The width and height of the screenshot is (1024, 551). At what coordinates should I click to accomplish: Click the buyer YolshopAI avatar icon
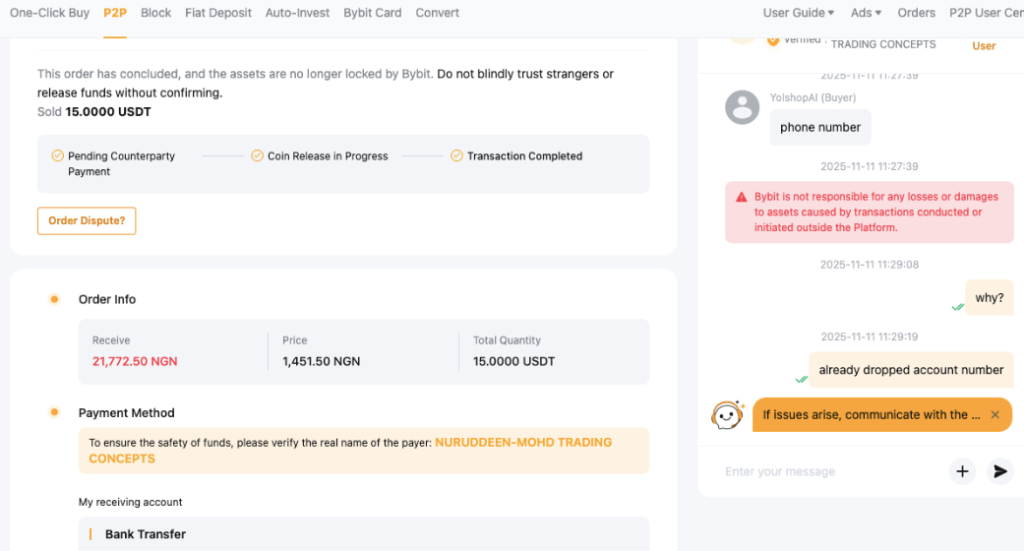[x=743, y=107]
